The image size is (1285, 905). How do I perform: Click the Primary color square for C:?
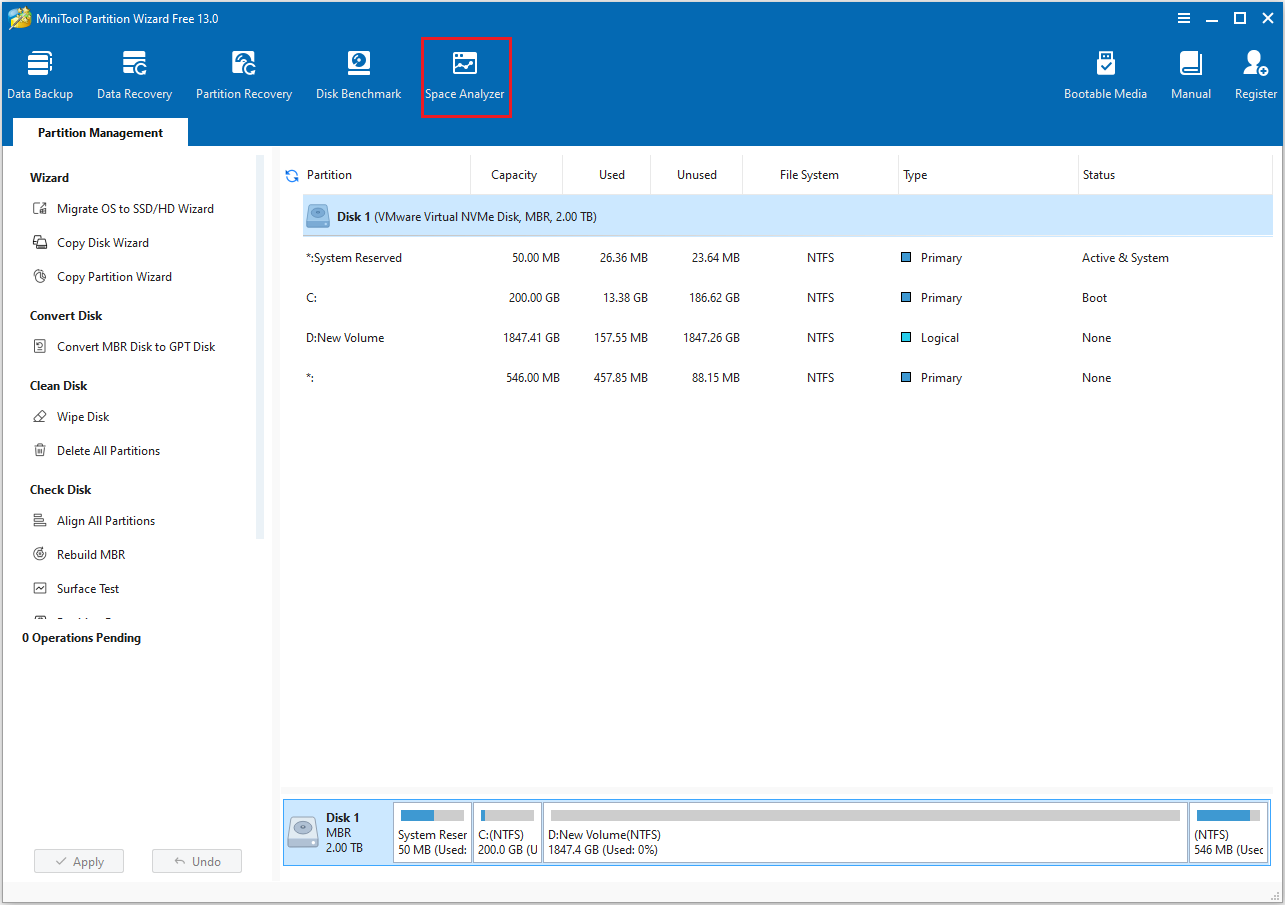pos(906,298)
